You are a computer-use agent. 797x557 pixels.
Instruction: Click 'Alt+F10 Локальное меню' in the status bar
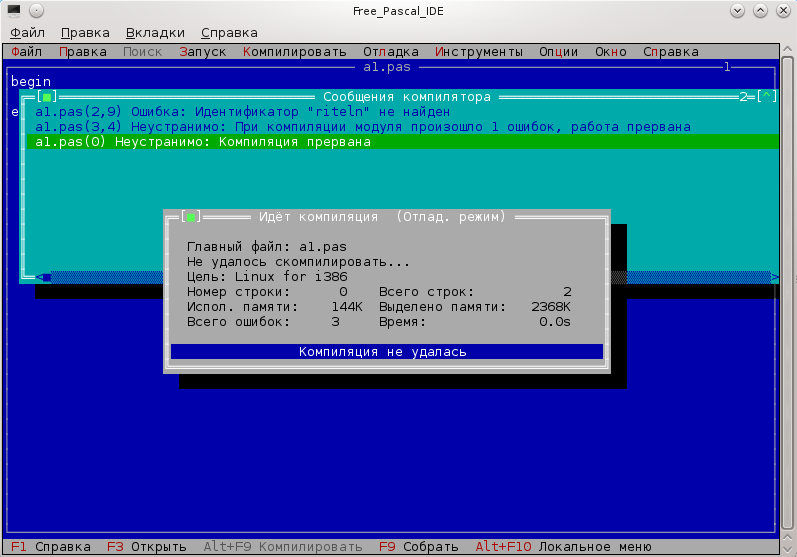[563, 547]
